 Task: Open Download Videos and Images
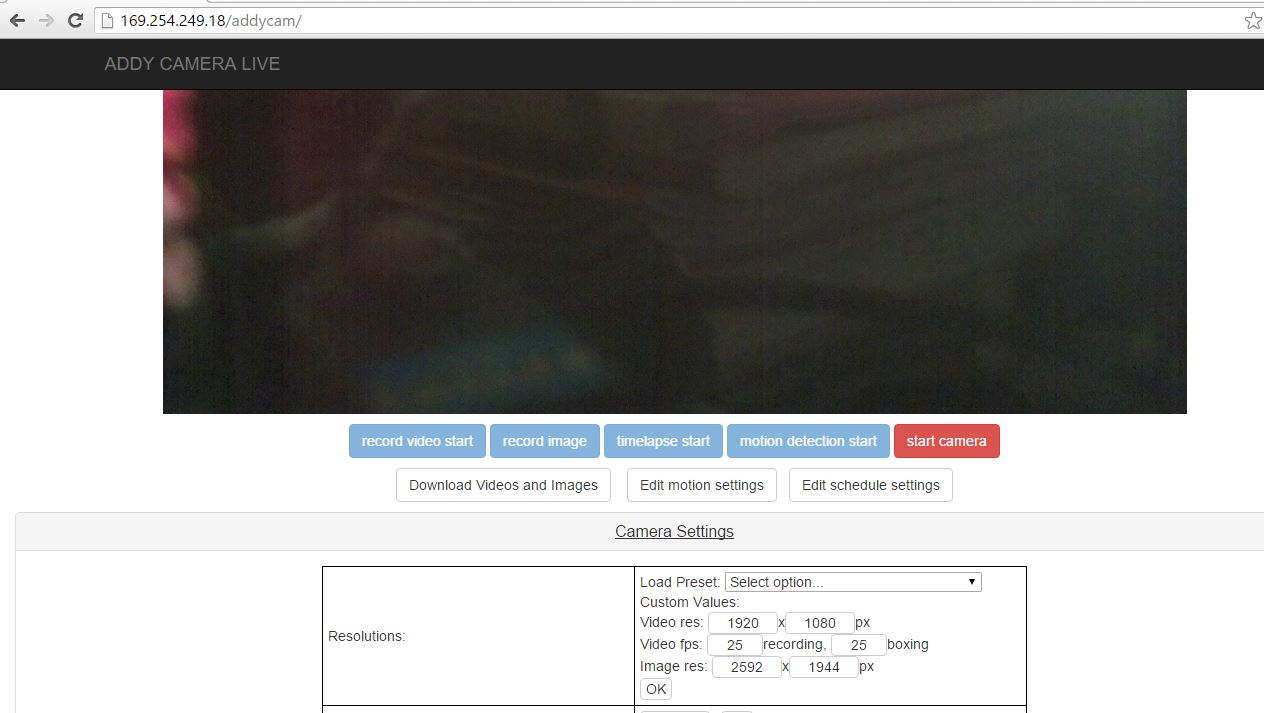(503, 485)
